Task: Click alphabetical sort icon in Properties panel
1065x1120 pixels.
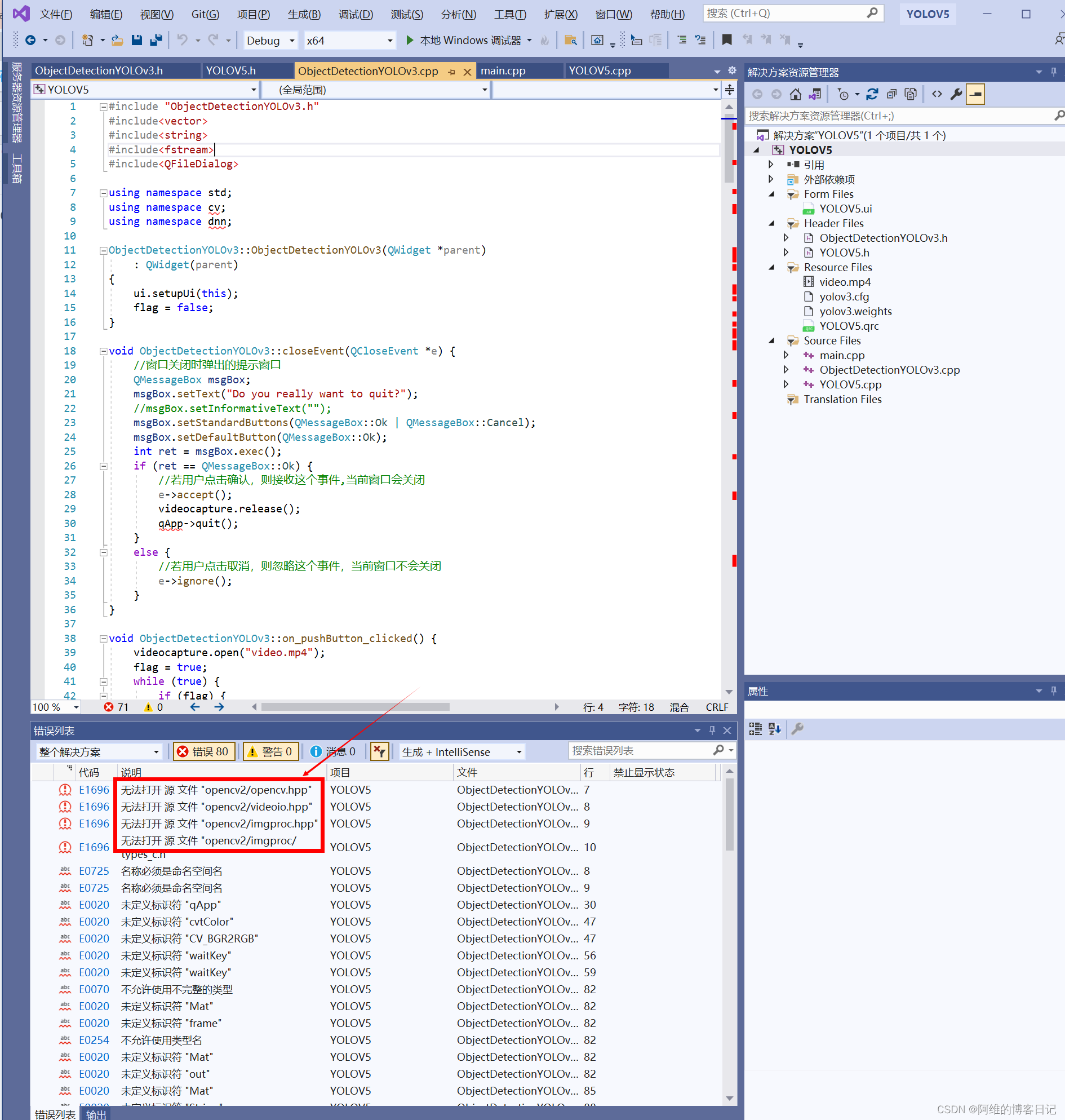Action: [x=774, y=728]
